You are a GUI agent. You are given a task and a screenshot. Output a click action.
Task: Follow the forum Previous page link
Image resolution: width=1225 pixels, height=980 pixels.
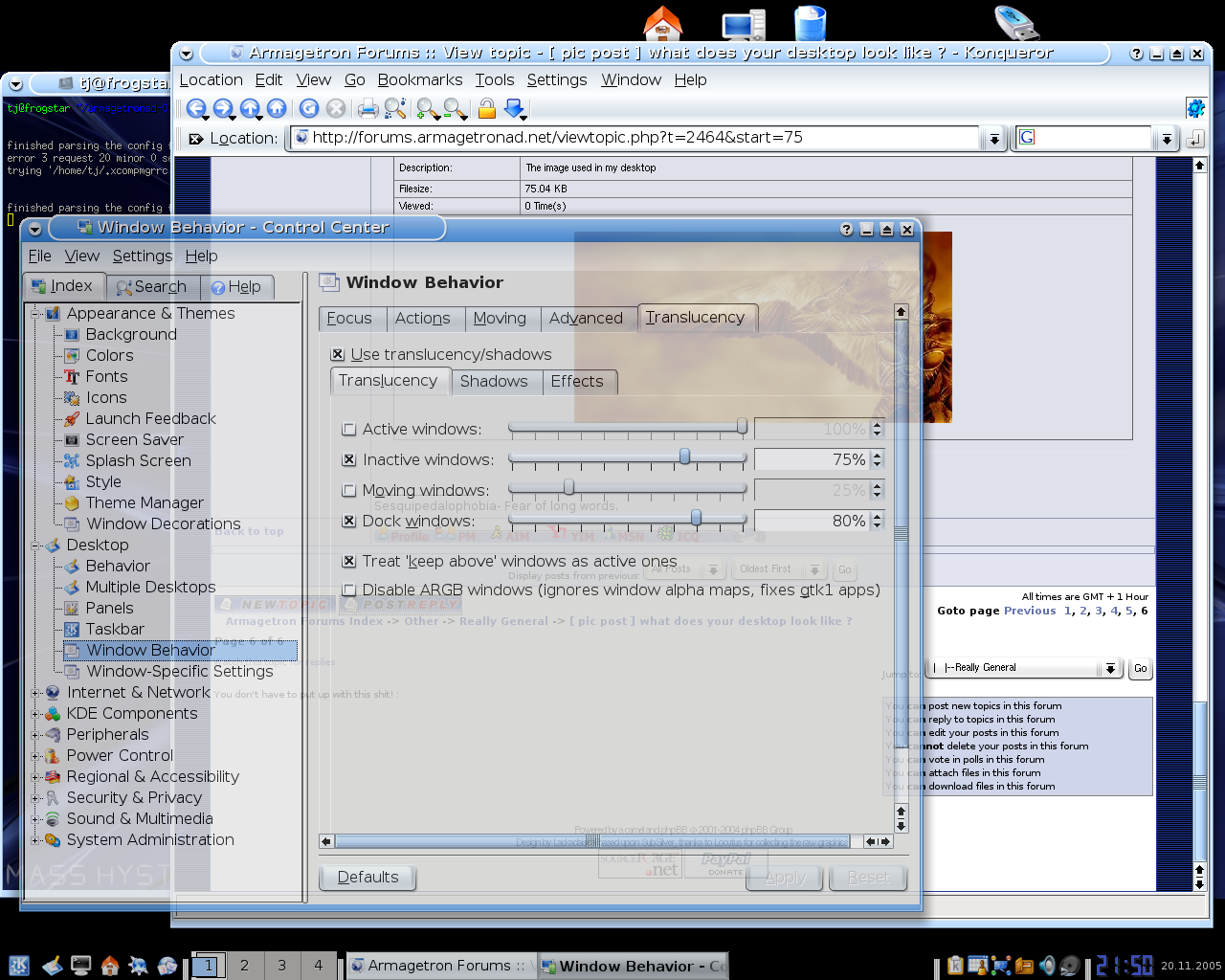pyautogui.click(x=1030, y=611)
